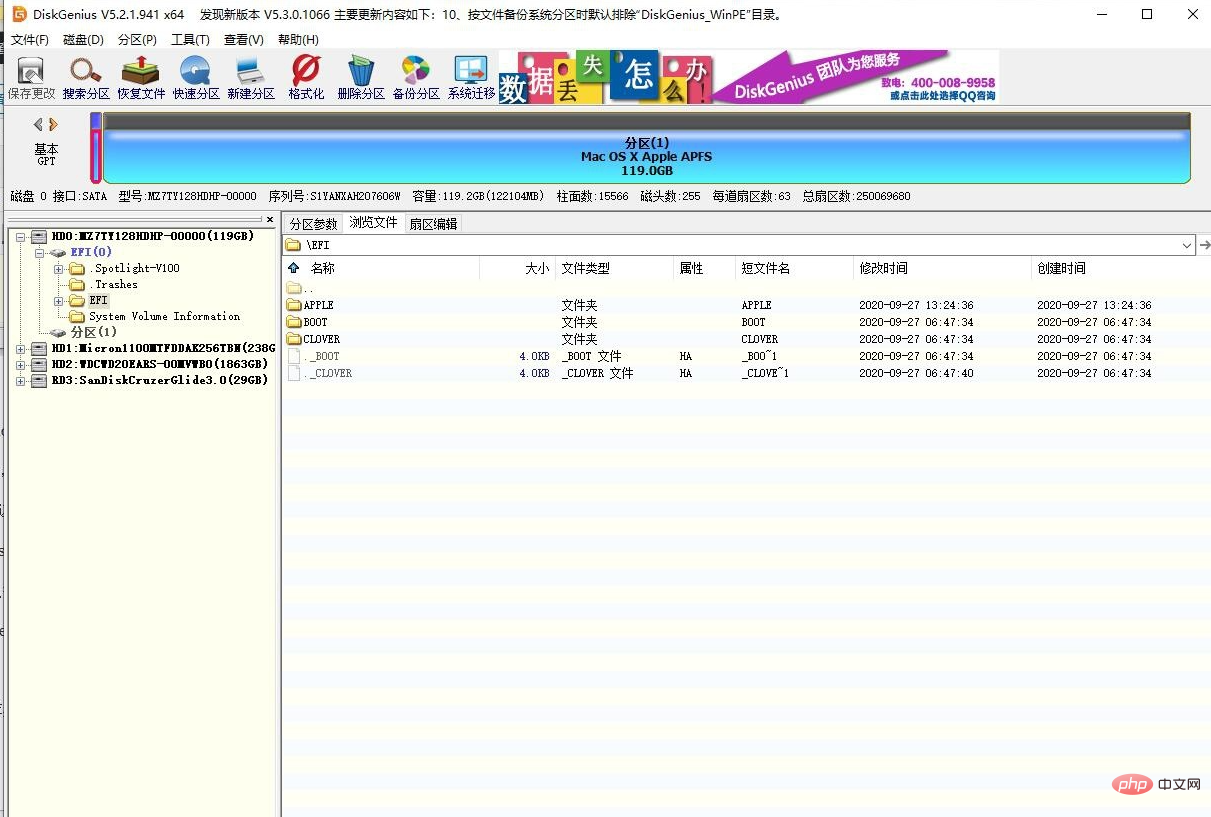The image size is (1211, 817).
Task: Expand the HD2 WDC disk node
Action: [x=21, y=364]
